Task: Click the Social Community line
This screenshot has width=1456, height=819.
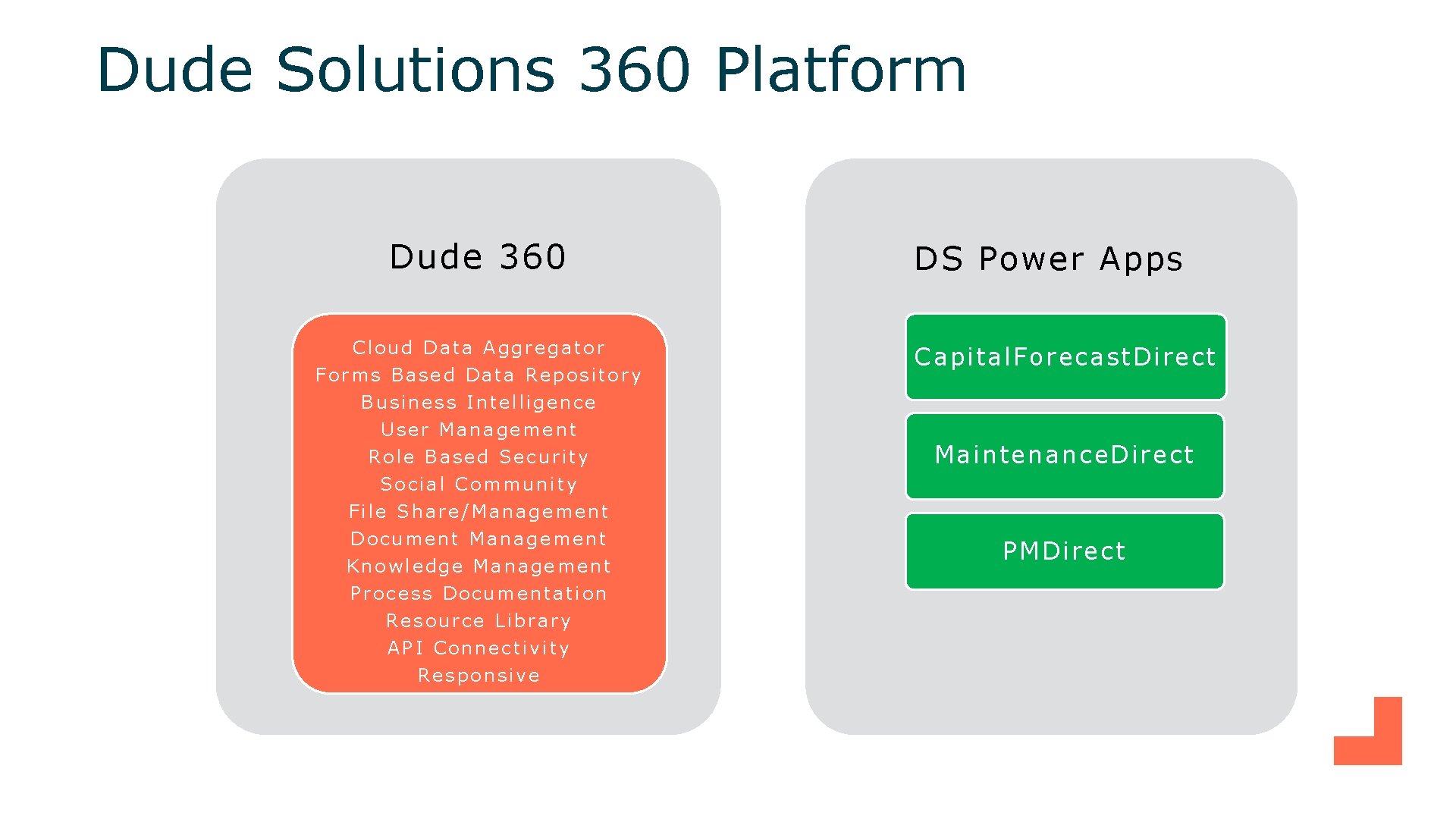Action: pos(479,485)
